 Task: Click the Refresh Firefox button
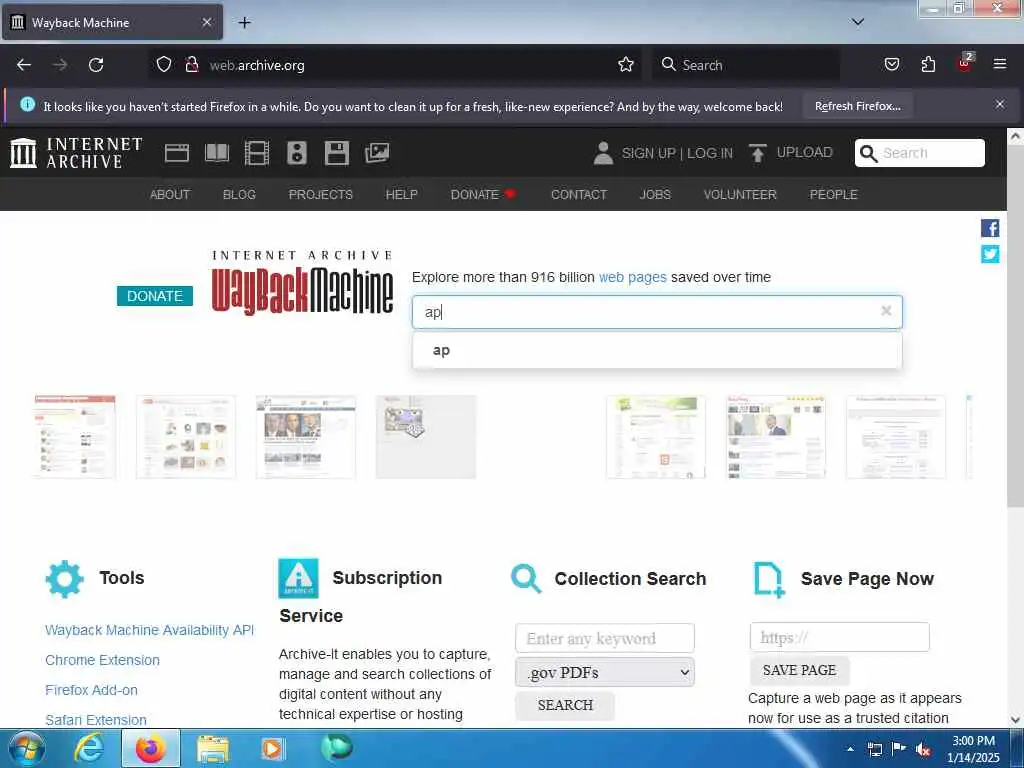[x=857, y=106]
